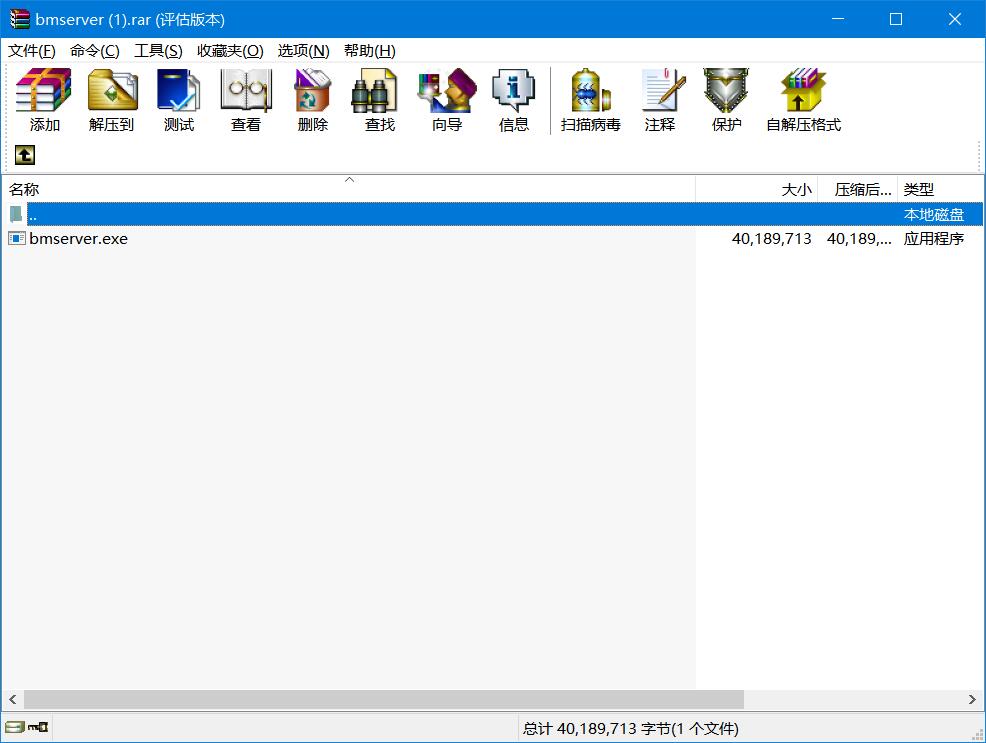This screenshot has width=986, height=743.
Task: Click the drive icon in status bar
Action: [14, 727]
